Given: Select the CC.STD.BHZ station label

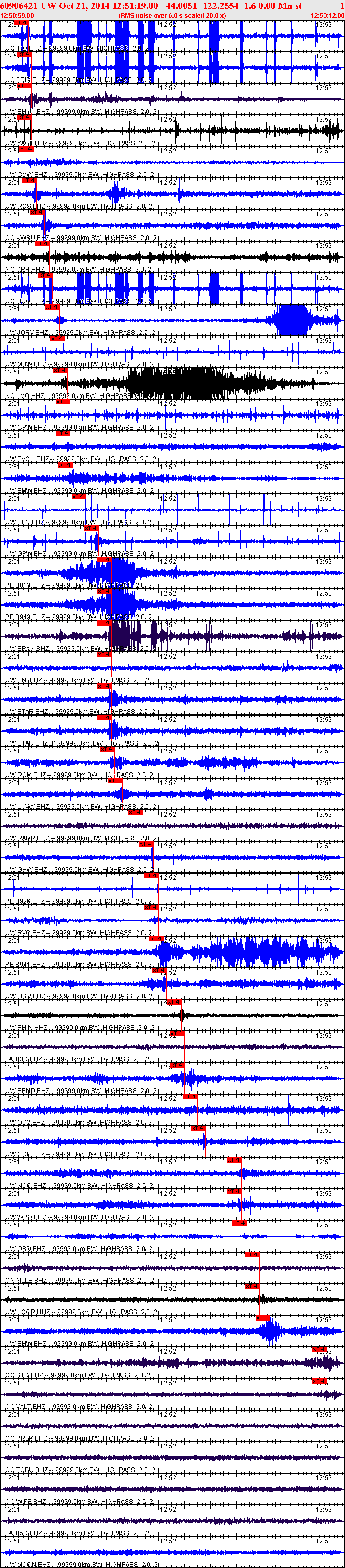Looking at the screenshot, I should pos(26,1376).
